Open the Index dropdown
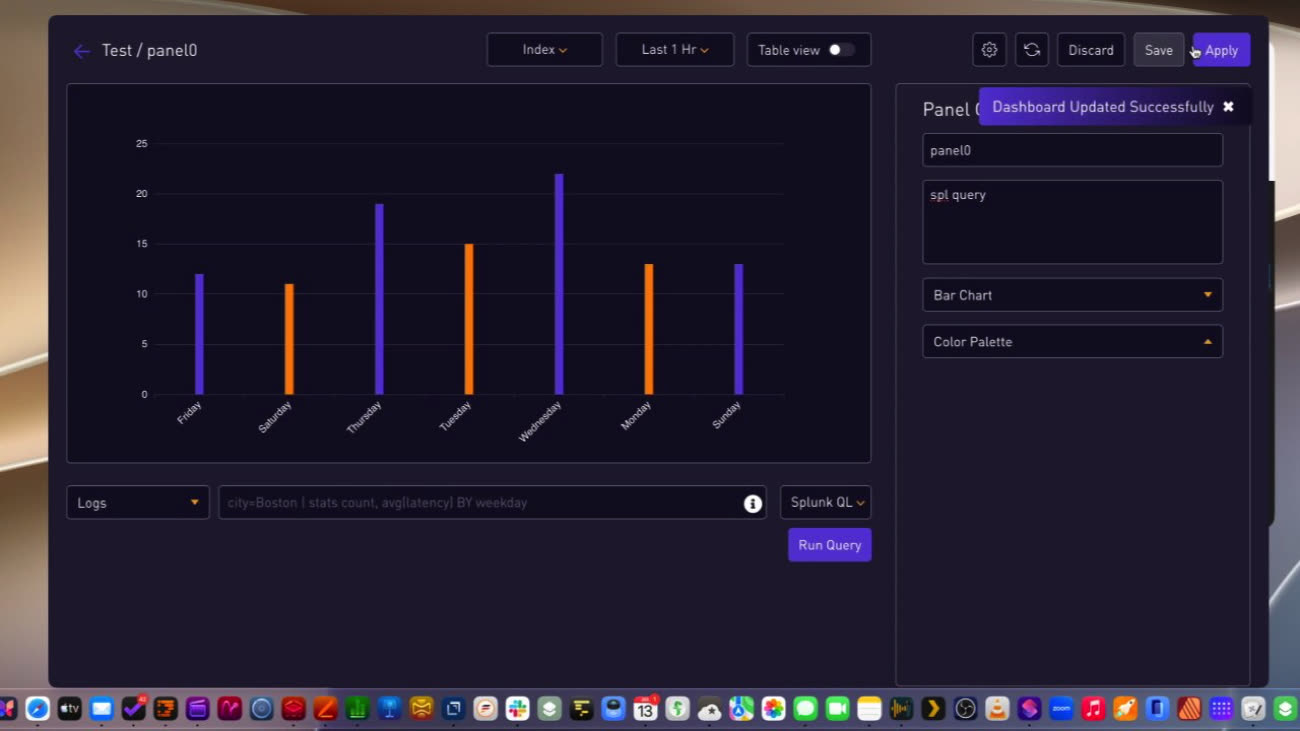This screenshot has width=1300, height=731. [x=545, y=50]
